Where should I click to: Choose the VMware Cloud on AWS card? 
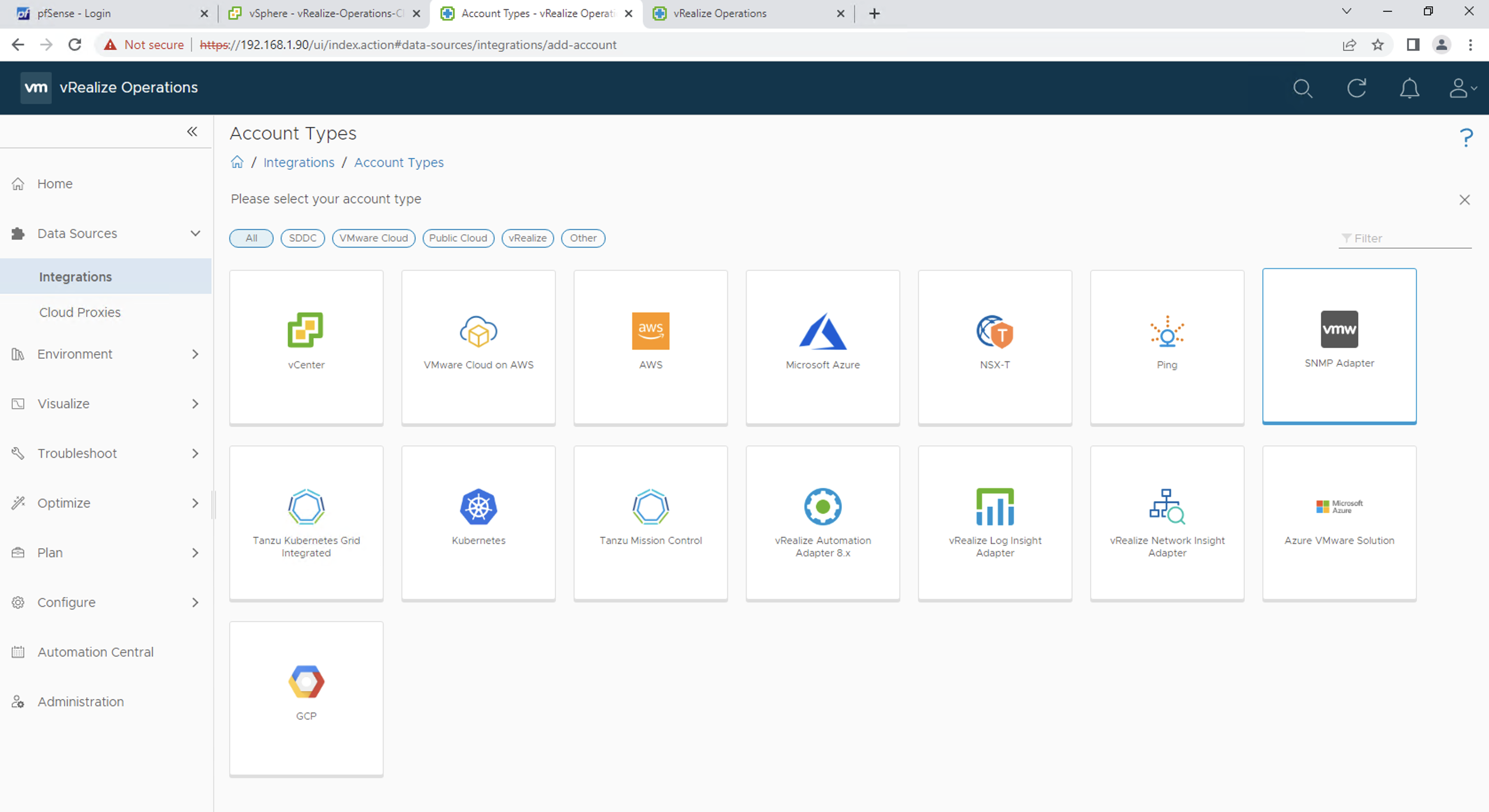[x=478, y=347]
